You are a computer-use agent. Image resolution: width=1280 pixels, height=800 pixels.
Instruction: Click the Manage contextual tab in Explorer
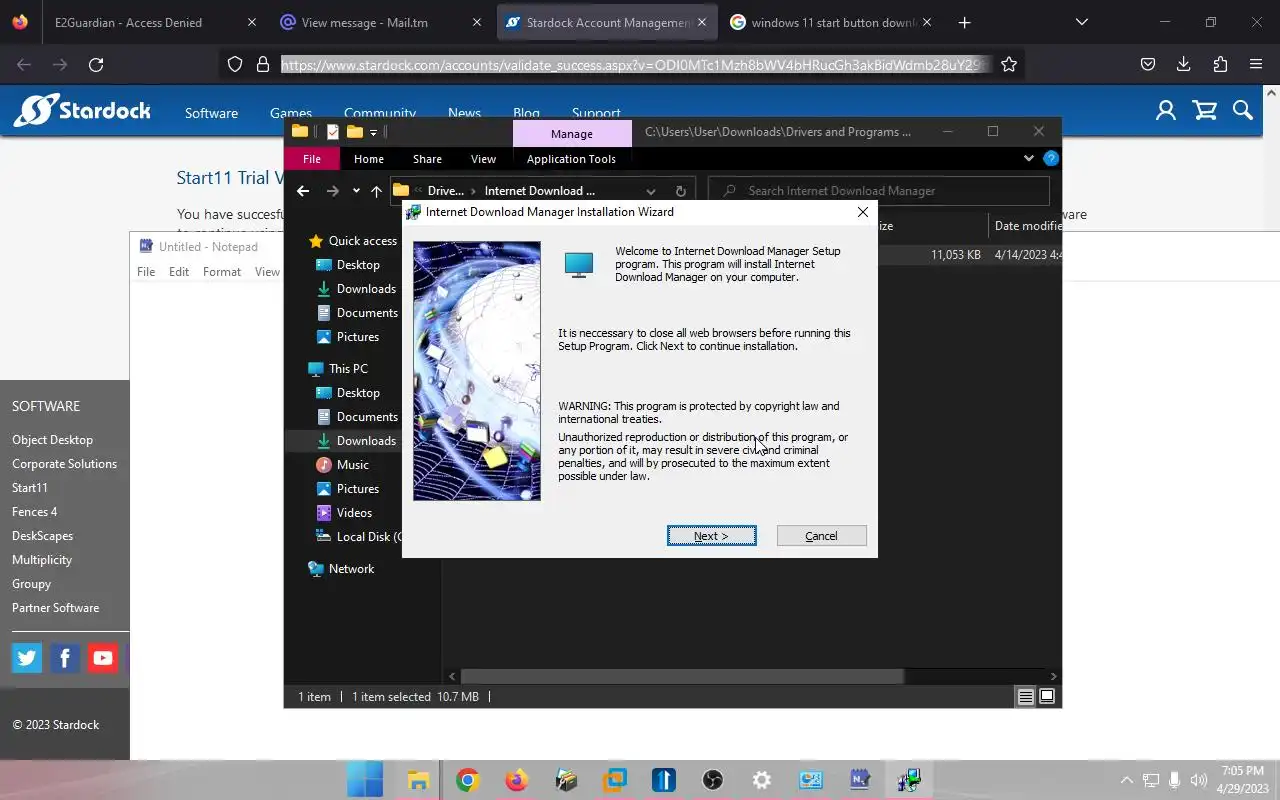[571, 133]
